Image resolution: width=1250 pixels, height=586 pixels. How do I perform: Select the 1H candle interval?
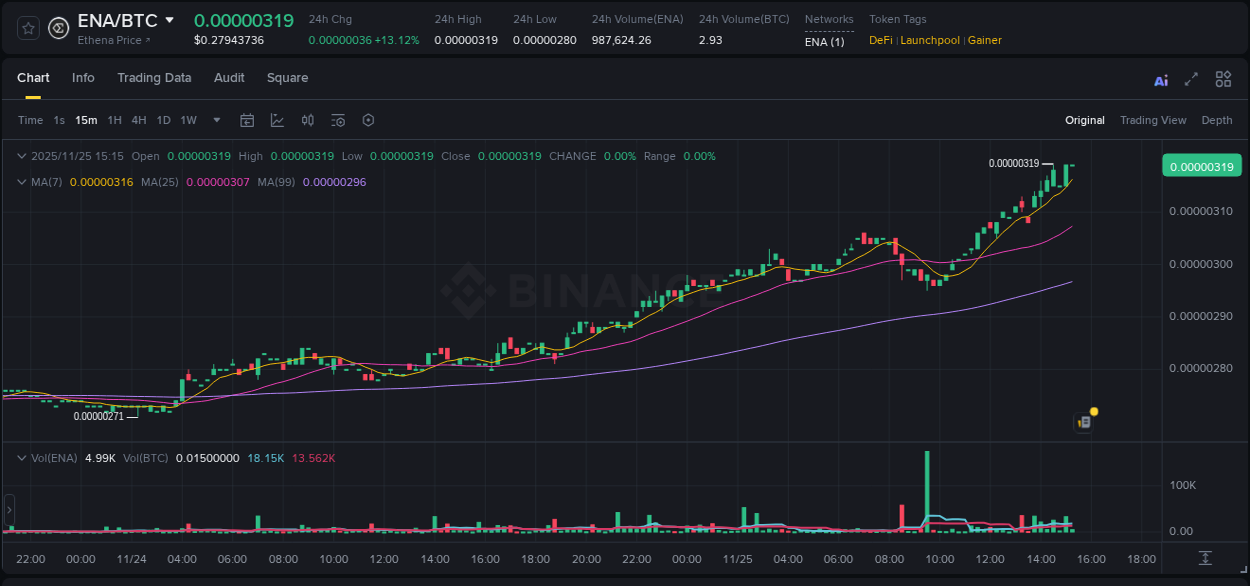pyautogui.click(x=114, y=120)
